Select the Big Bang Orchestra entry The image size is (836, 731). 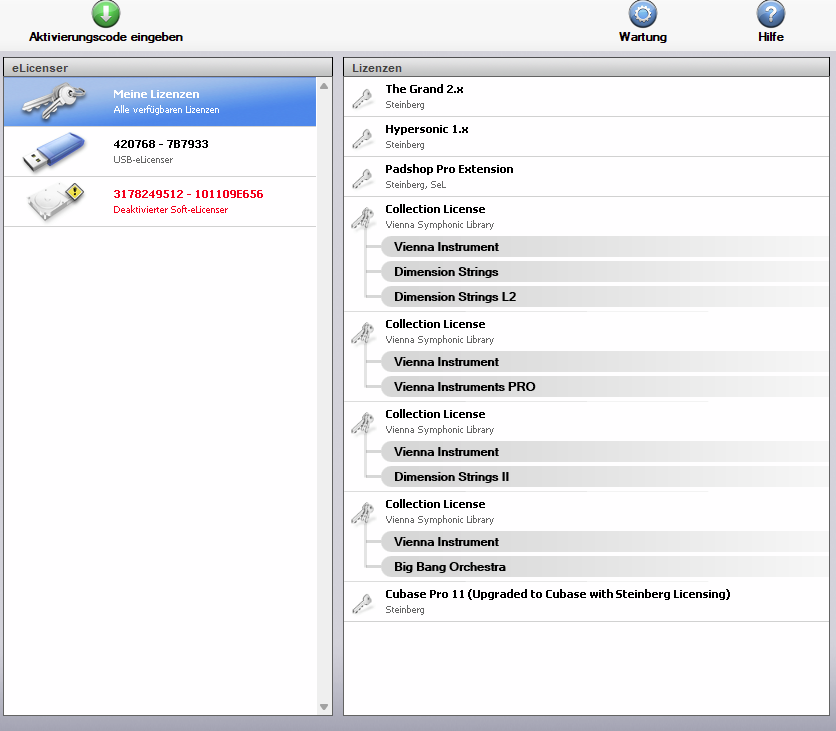605,567
